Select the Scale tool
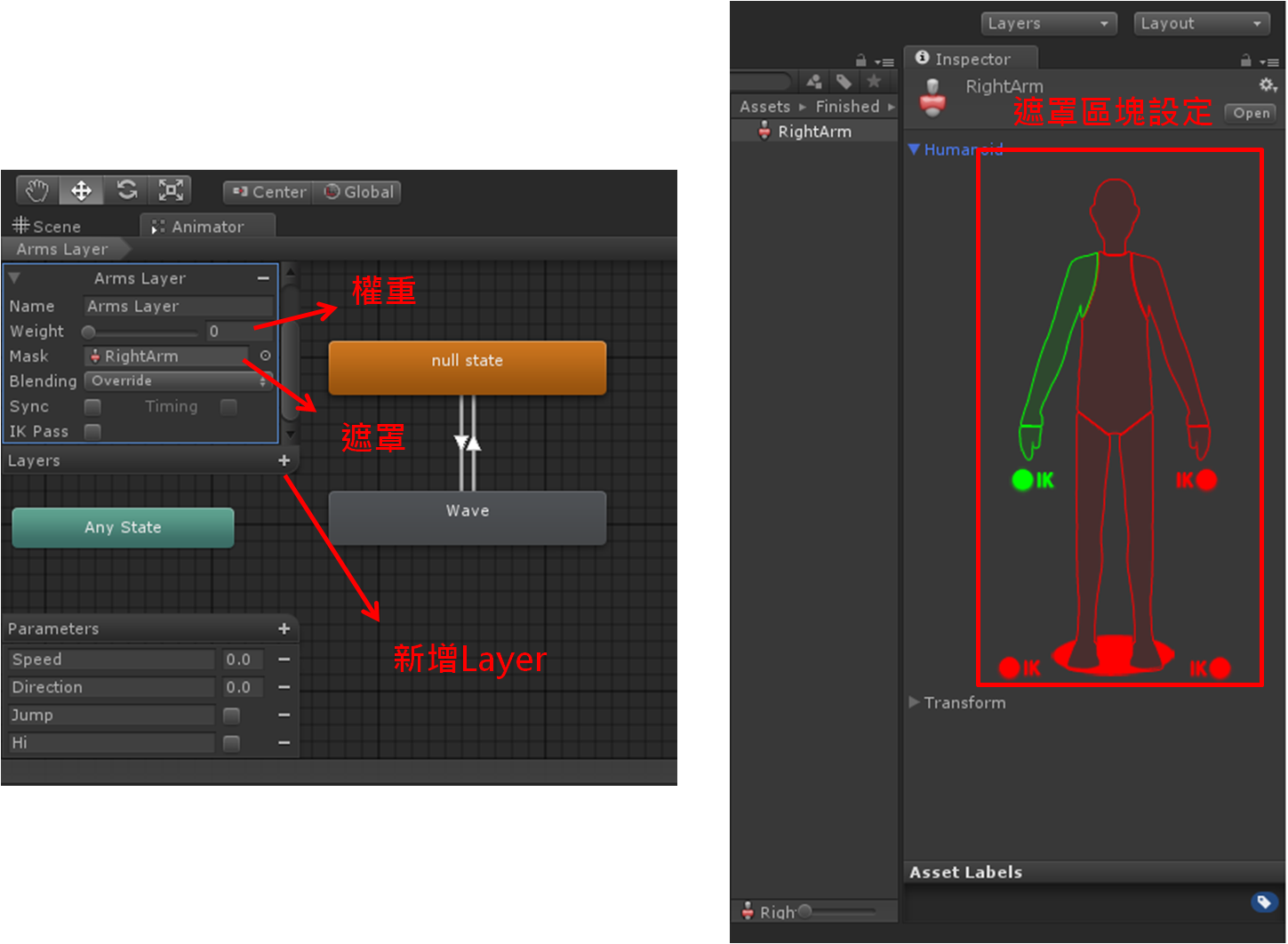This screenshot has width=1288, height=944. [171, 189]
